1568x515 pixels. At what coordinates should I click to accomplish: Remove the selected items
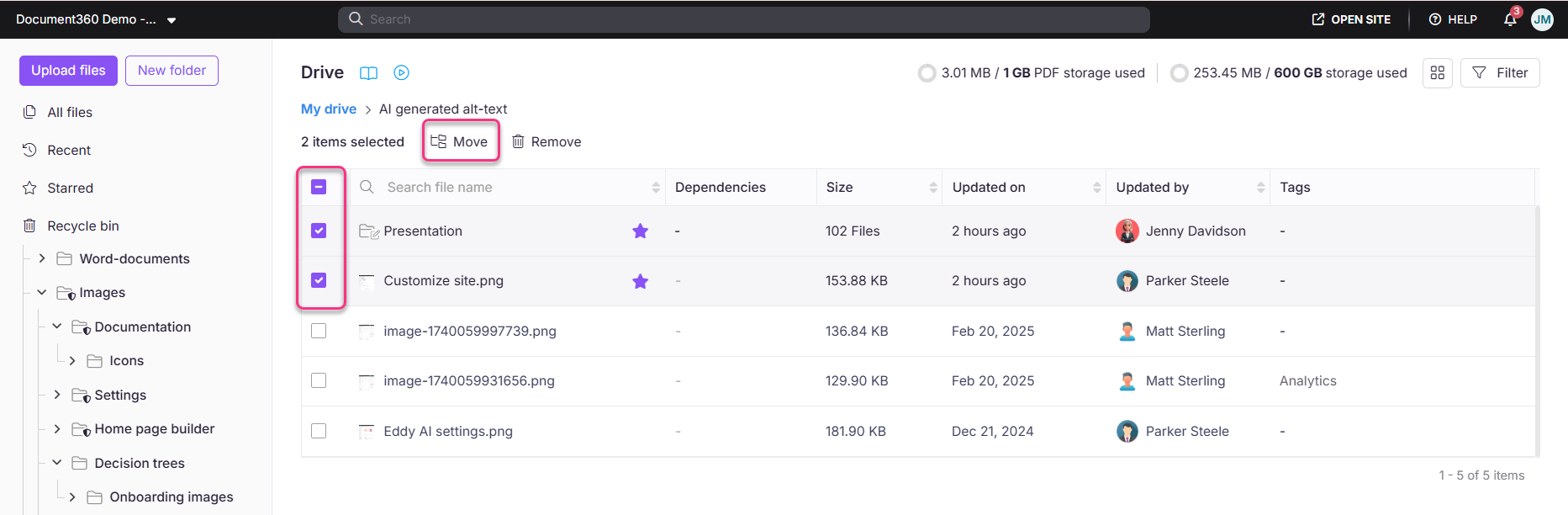[546, 141]
